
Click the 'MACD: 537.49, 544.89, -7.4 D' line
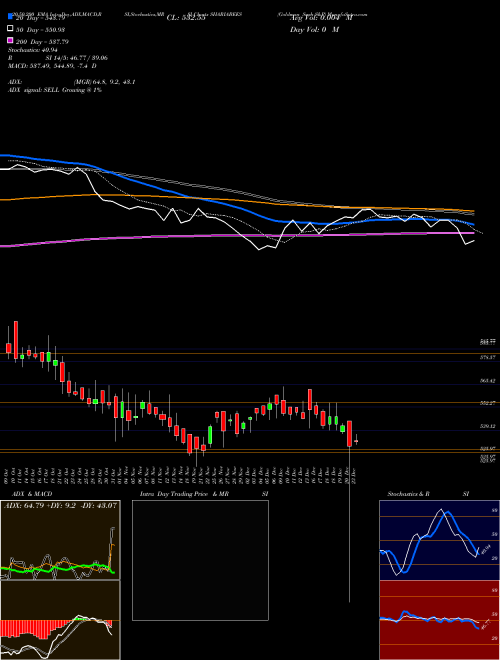[x=52, y=66]
